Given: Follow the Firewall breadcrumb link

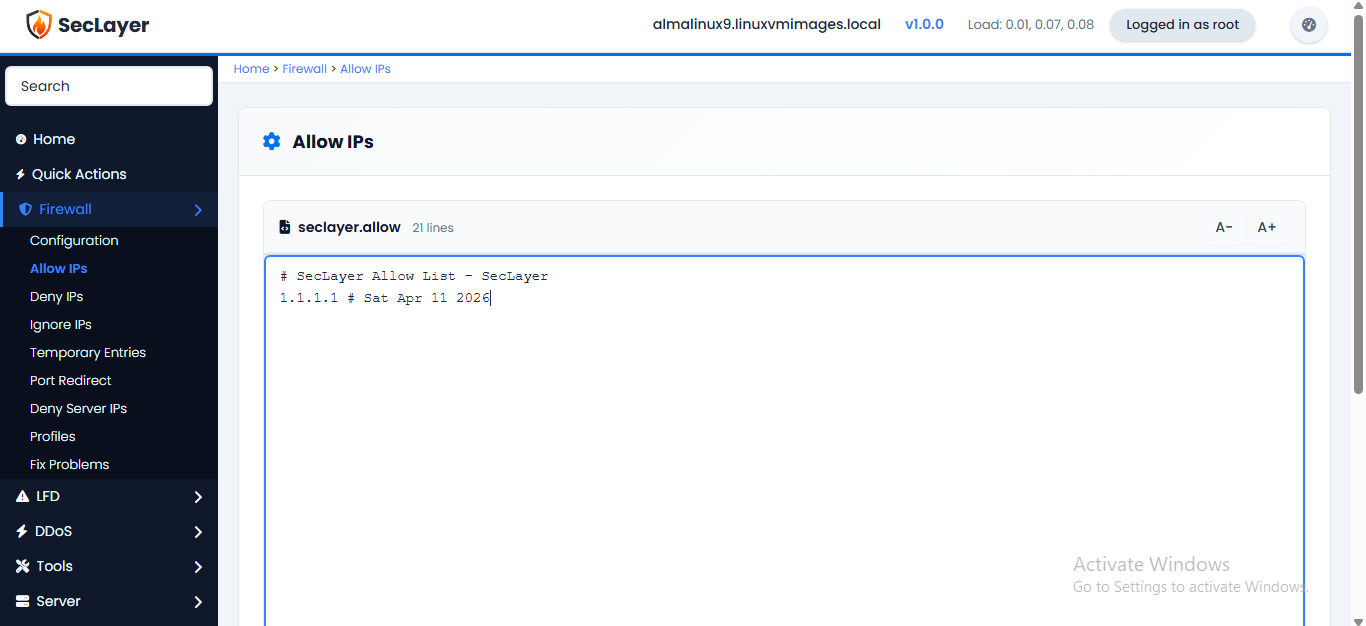Looking at the screenshot, I should pos(305,69).
